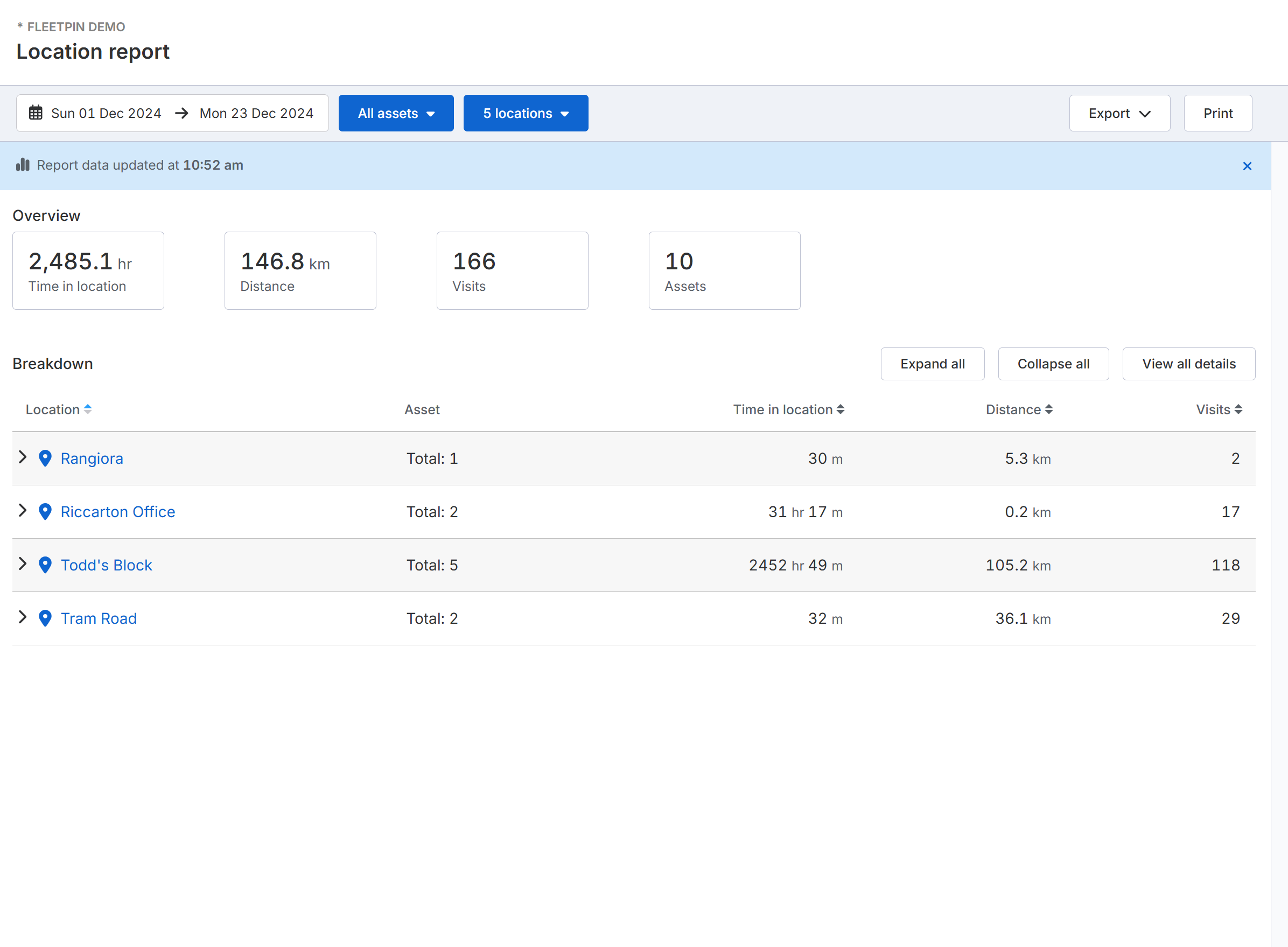Click '2452 hr 49 m' time value

click(x=796, y=565)
